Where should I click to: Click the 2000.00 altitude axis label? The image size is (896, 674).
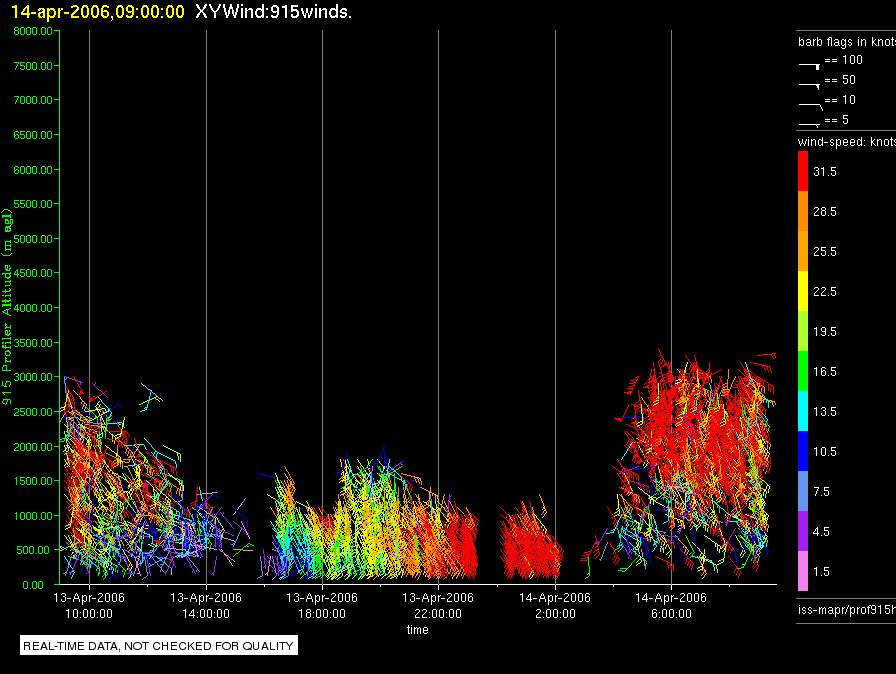point(33,447)
